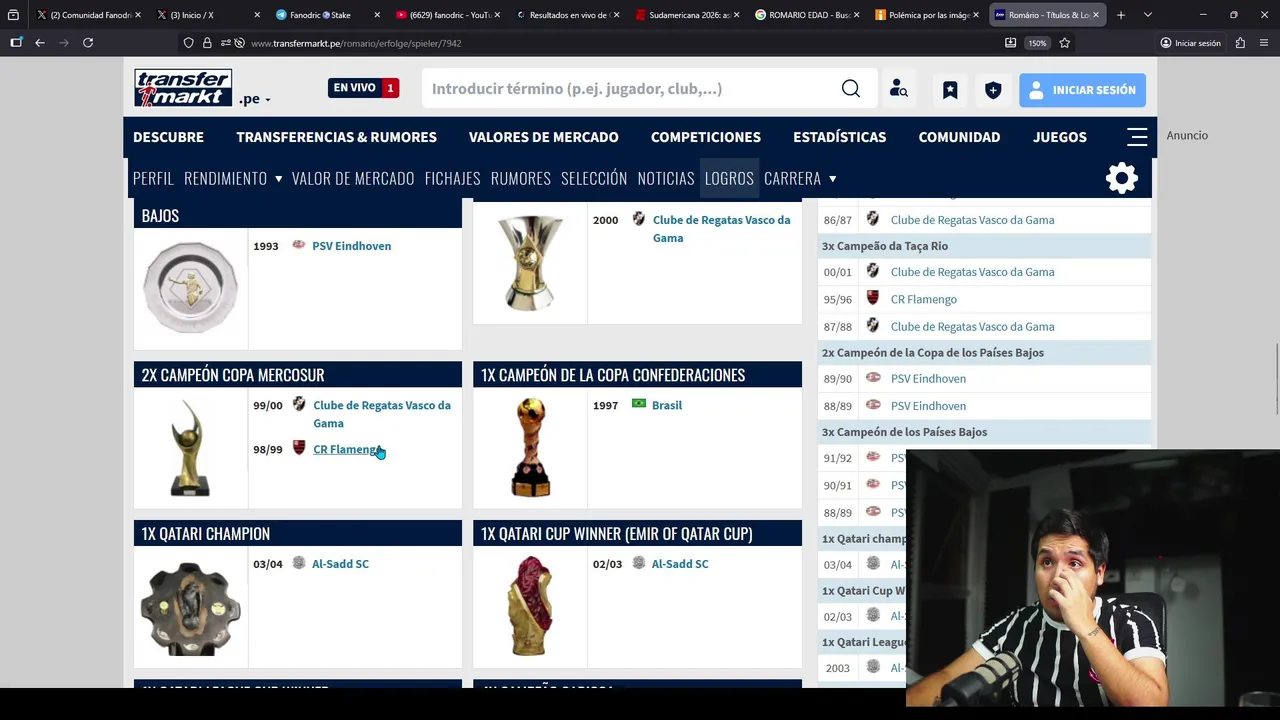Click the INICIAR SESIÓN button
Screen dimensions: 1280x720
point(1082,90)
